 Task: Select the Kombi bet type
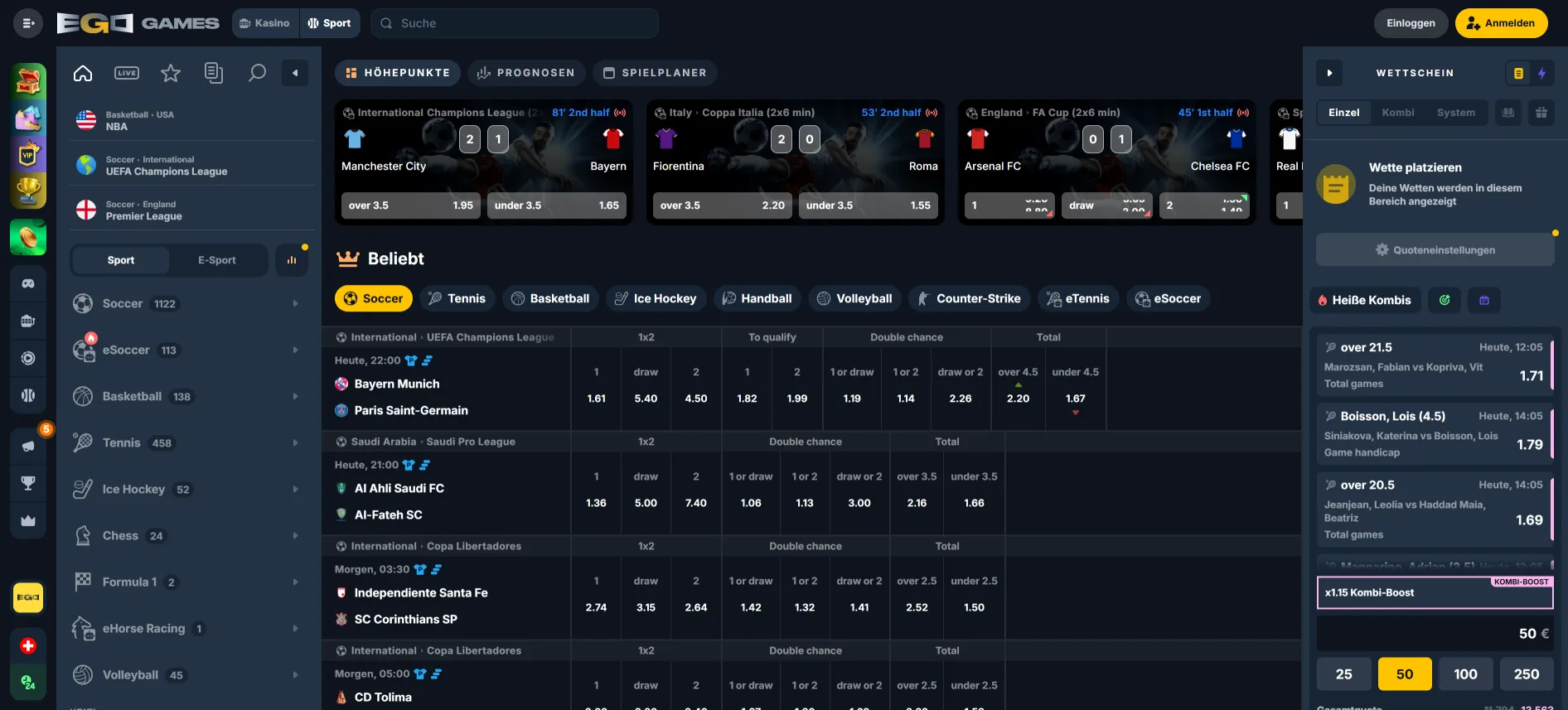(x=1398, y=113)
